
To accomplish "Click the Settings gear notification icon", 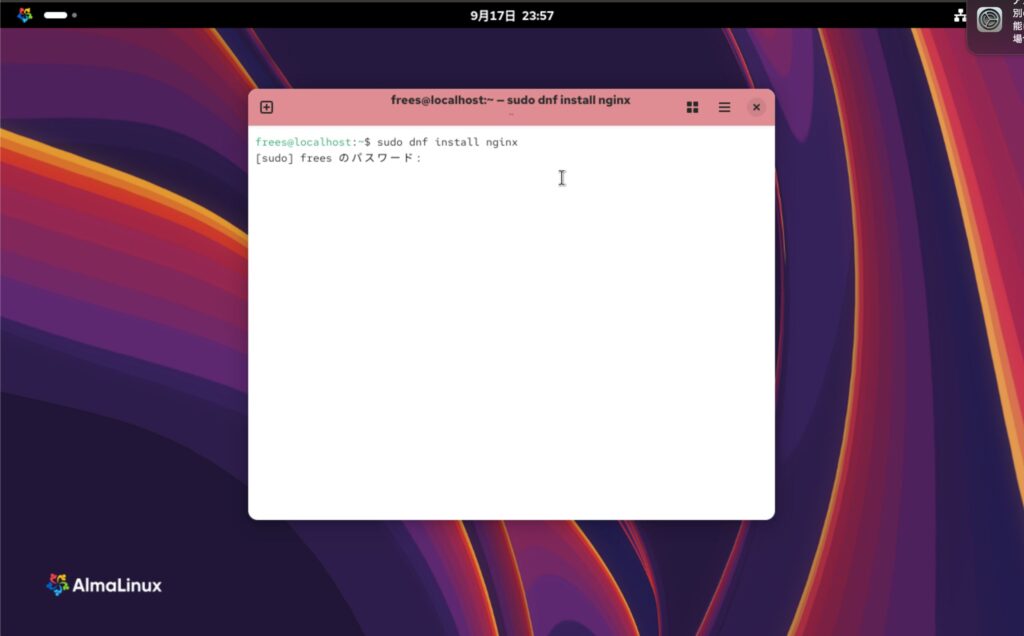I will point(989,20).
